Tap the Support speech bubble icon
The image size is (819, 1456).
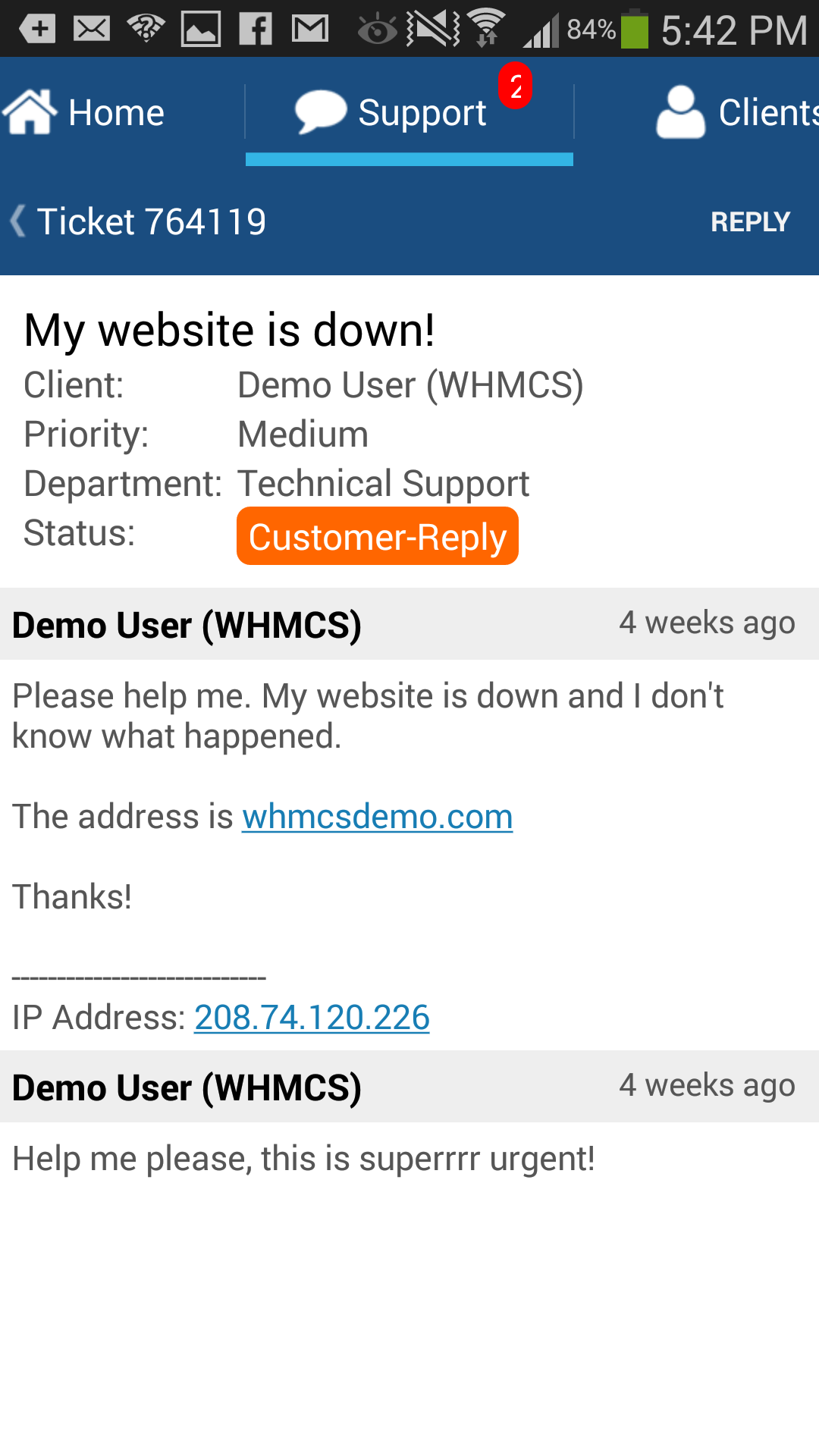pyautogui.click(x=321, y=111)
